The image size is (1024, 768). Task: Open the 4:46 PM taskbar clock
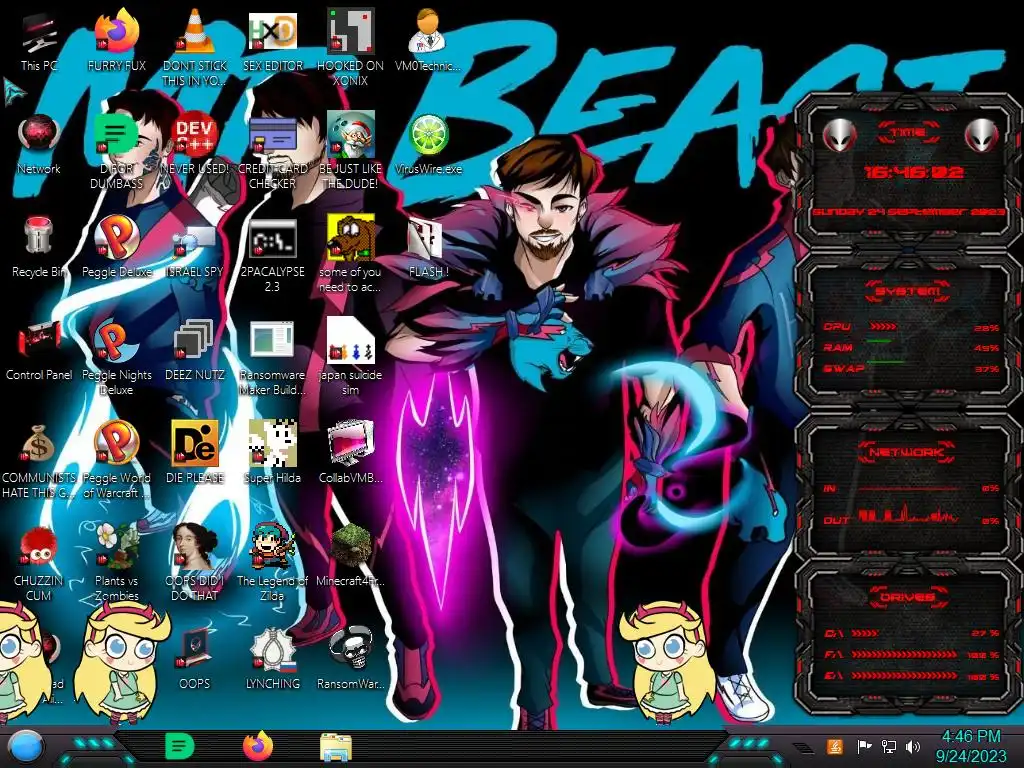(971, 746)
